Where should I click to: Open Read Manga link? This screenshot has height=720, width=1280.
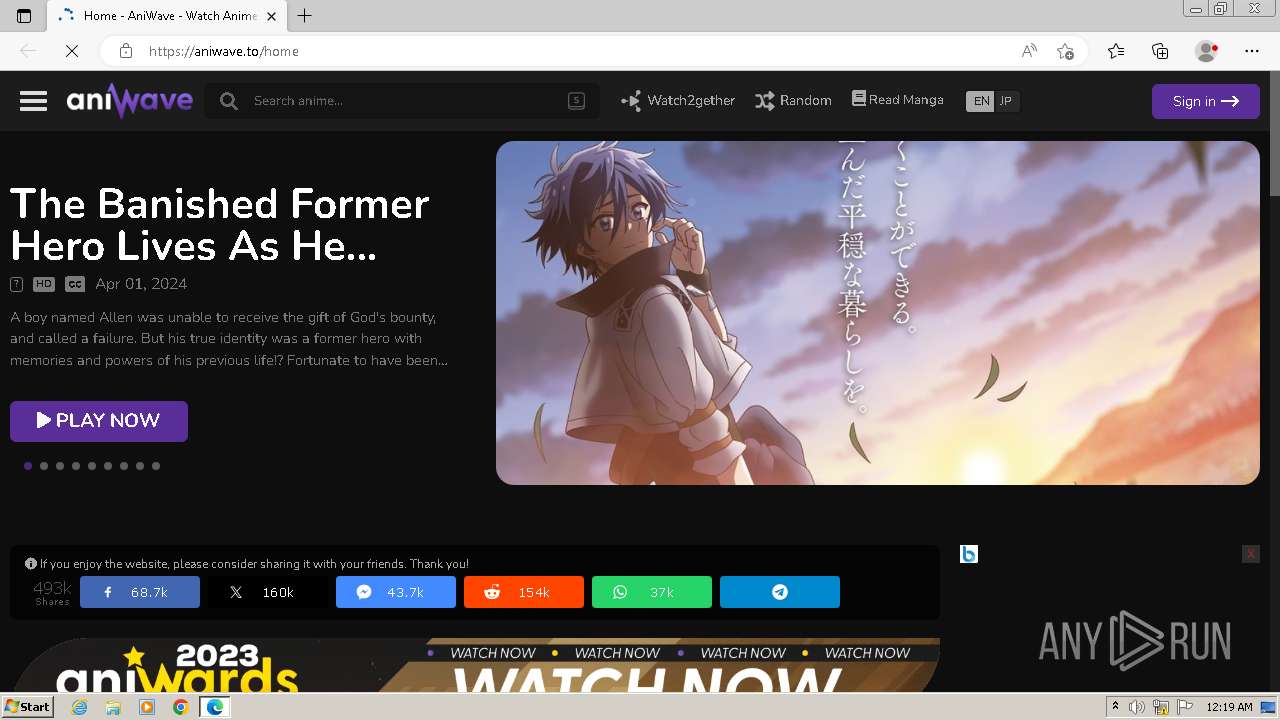[x=897, y=100]
